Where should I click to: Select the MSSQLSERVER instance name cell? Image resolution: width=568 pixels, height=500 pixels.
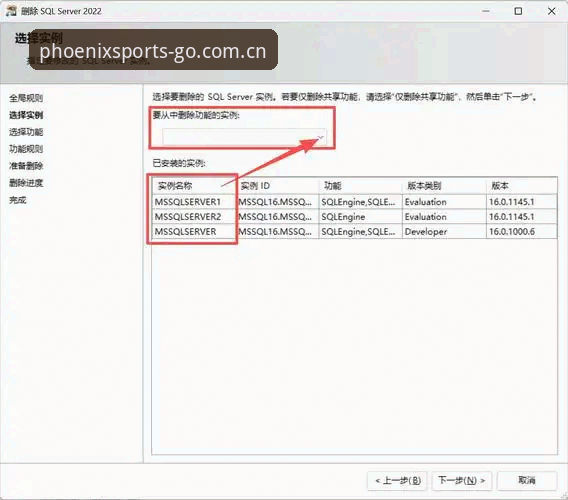click(x=195, y=232)
